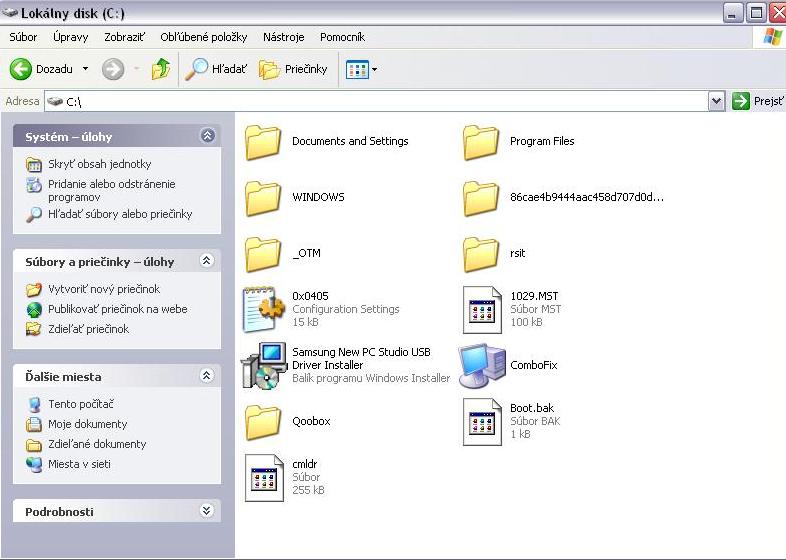Open Miesta v sieti link
Screen dimensions: 786x560
pos(79,464)
